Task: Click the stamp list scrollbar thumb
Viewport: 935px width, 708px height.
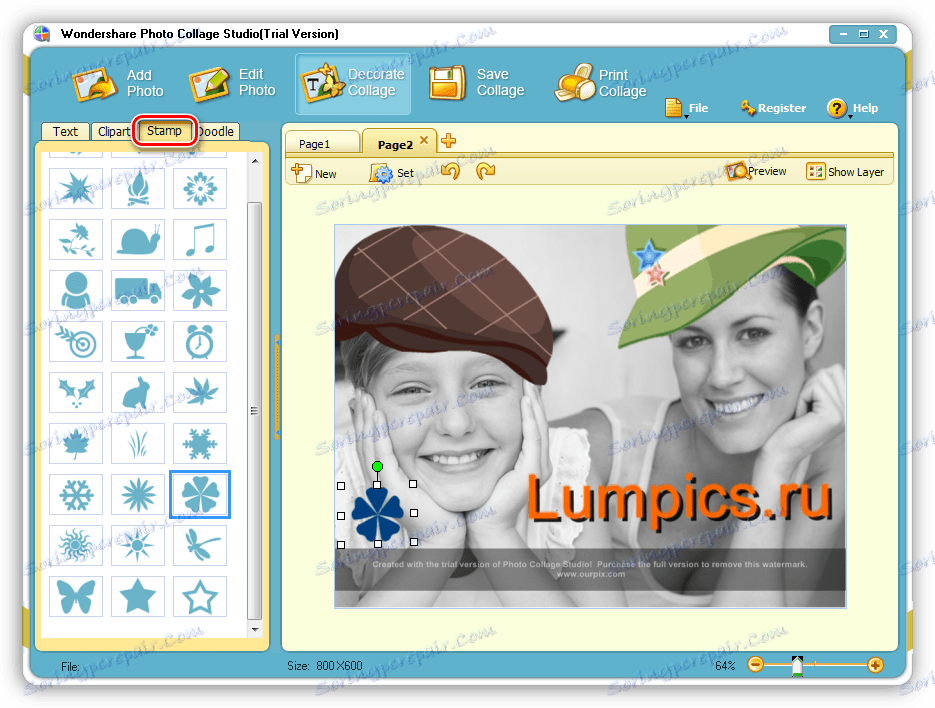Action: (255, 410)
